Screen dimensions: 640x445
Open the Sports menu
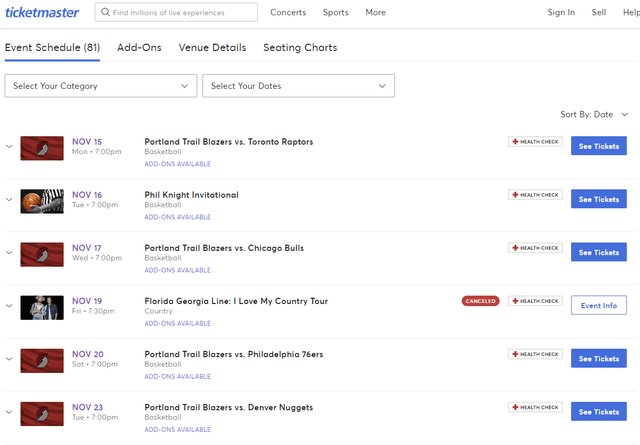tap(336, 13)
